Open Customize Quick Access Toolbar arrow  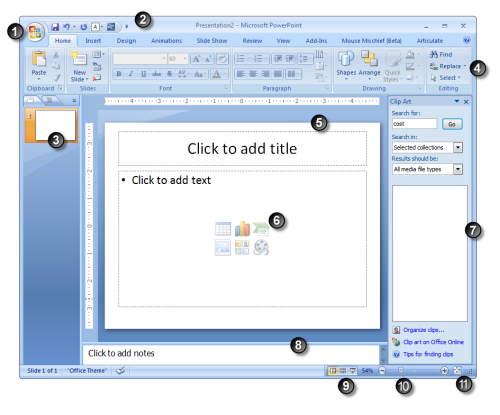[127, 27]
